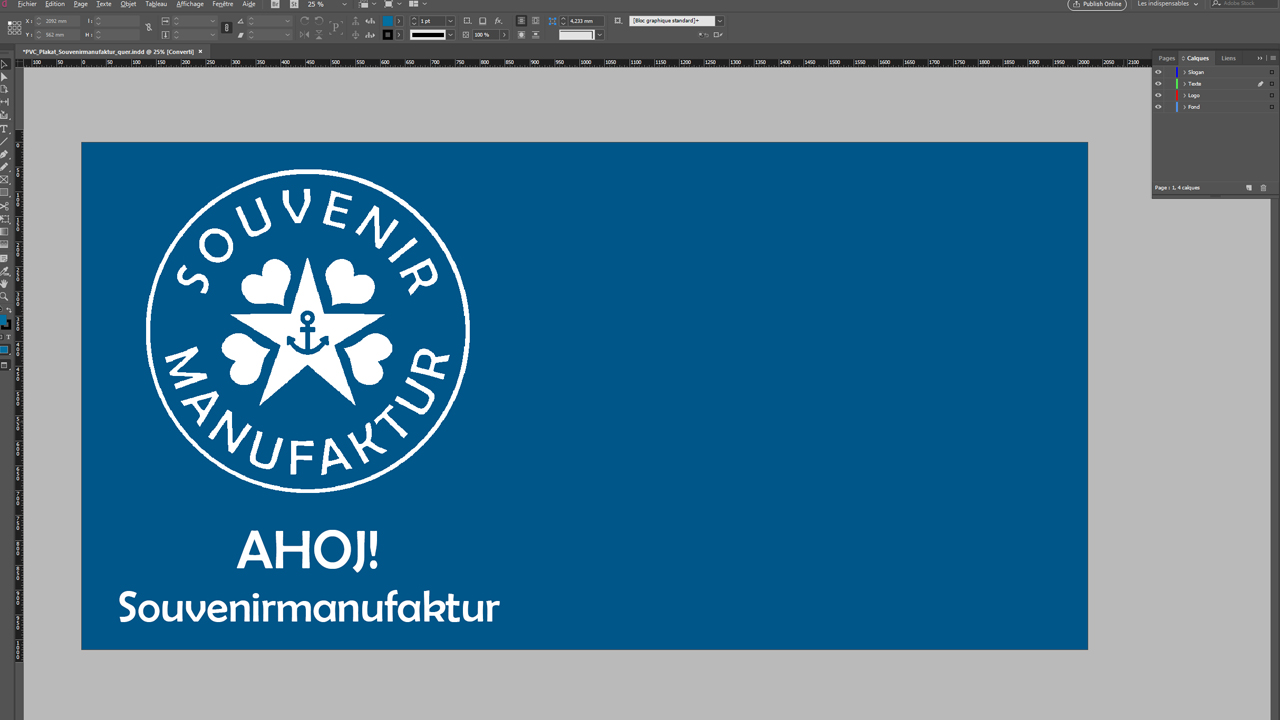Viewport: 1280px width, 720px height.
Task: Toggle selection square of Logo layer
Action: coord(1272,95)
